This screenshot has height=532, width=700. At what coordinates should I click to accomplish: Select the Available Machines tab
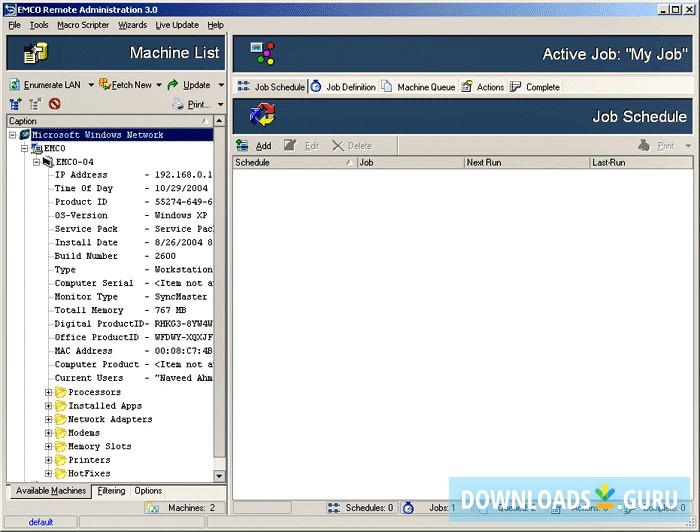(51, 491)
